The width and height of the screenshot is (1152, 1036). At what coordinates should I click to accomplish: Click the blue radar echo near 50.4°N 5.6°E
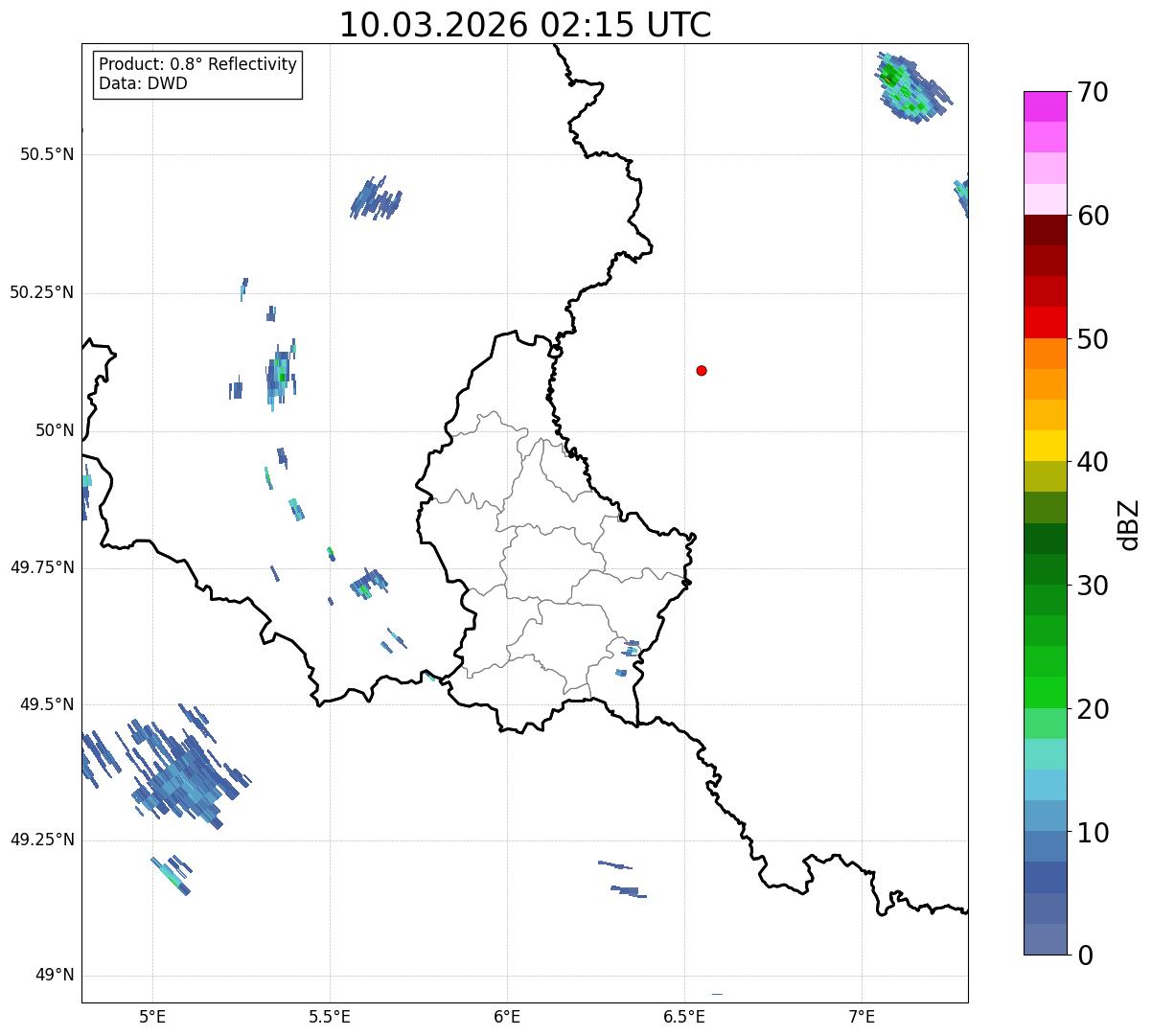pos(376,198)
